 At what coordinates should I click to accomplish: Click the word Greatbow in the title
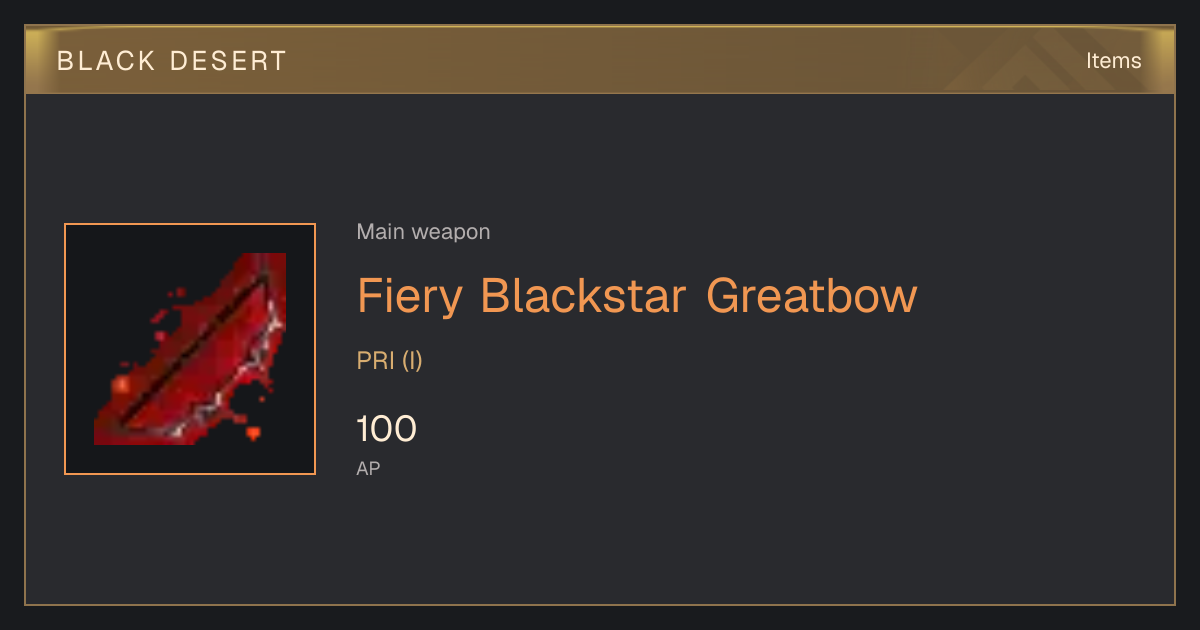click(812, 296)
